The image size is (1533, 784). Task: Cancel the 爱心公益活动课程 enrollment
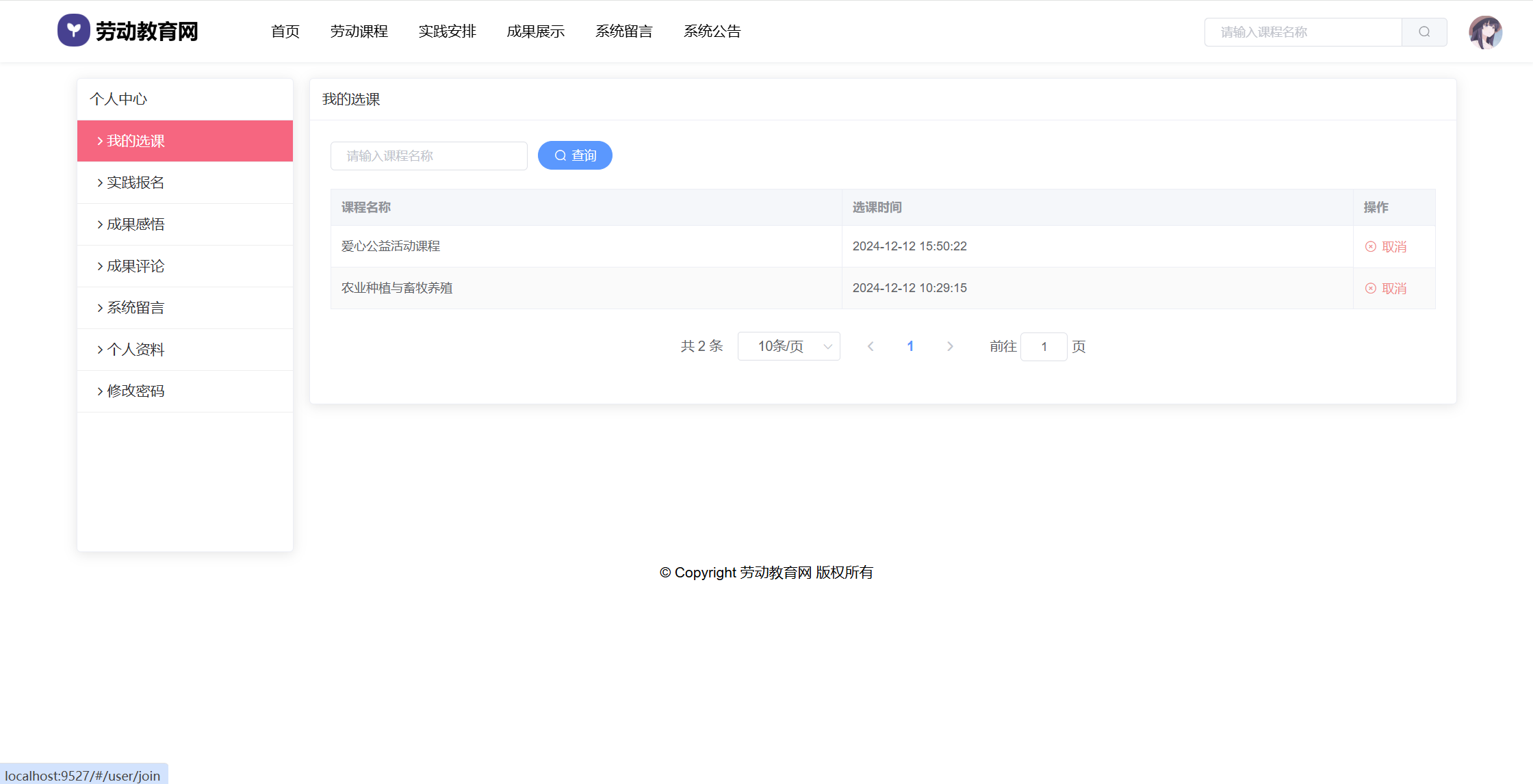pos(1386,247)
